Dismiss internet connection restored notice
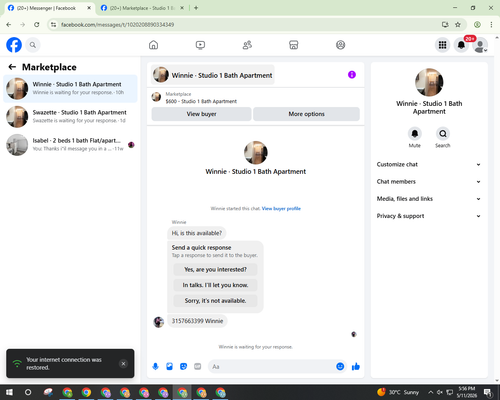This screenshot has width=500, height=400. point(123,363)
